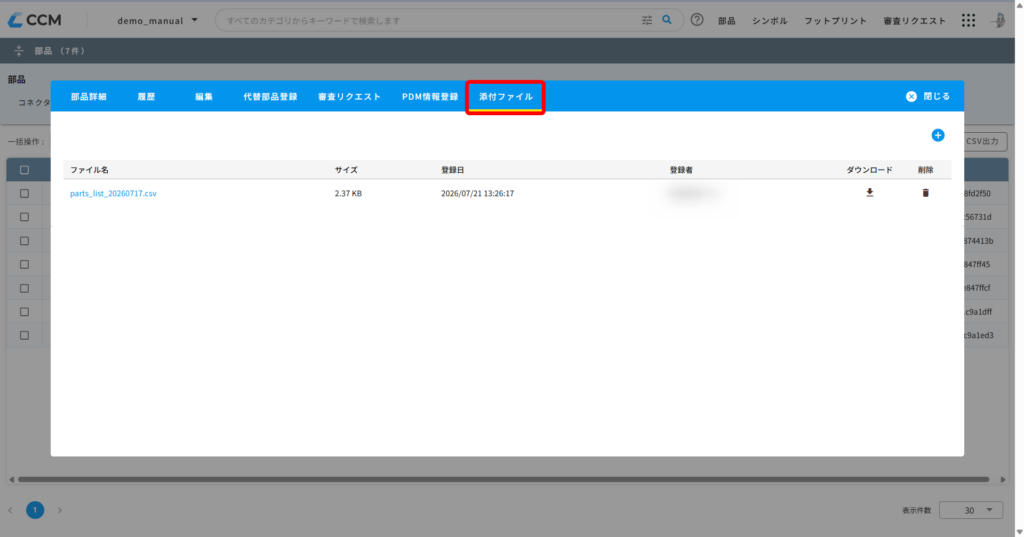Switch to the 代替部品登録 tab
This screenshot has height=537, width=1024.
pos(270,97)
